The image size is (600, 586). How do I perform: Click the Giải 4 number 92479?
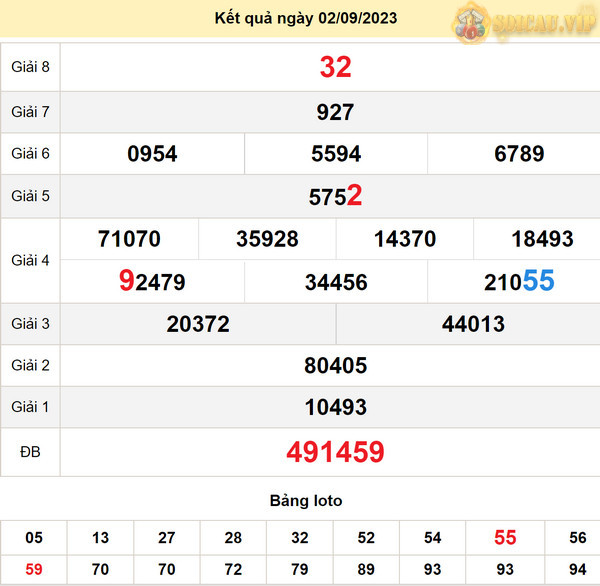(x=152, y=281)
